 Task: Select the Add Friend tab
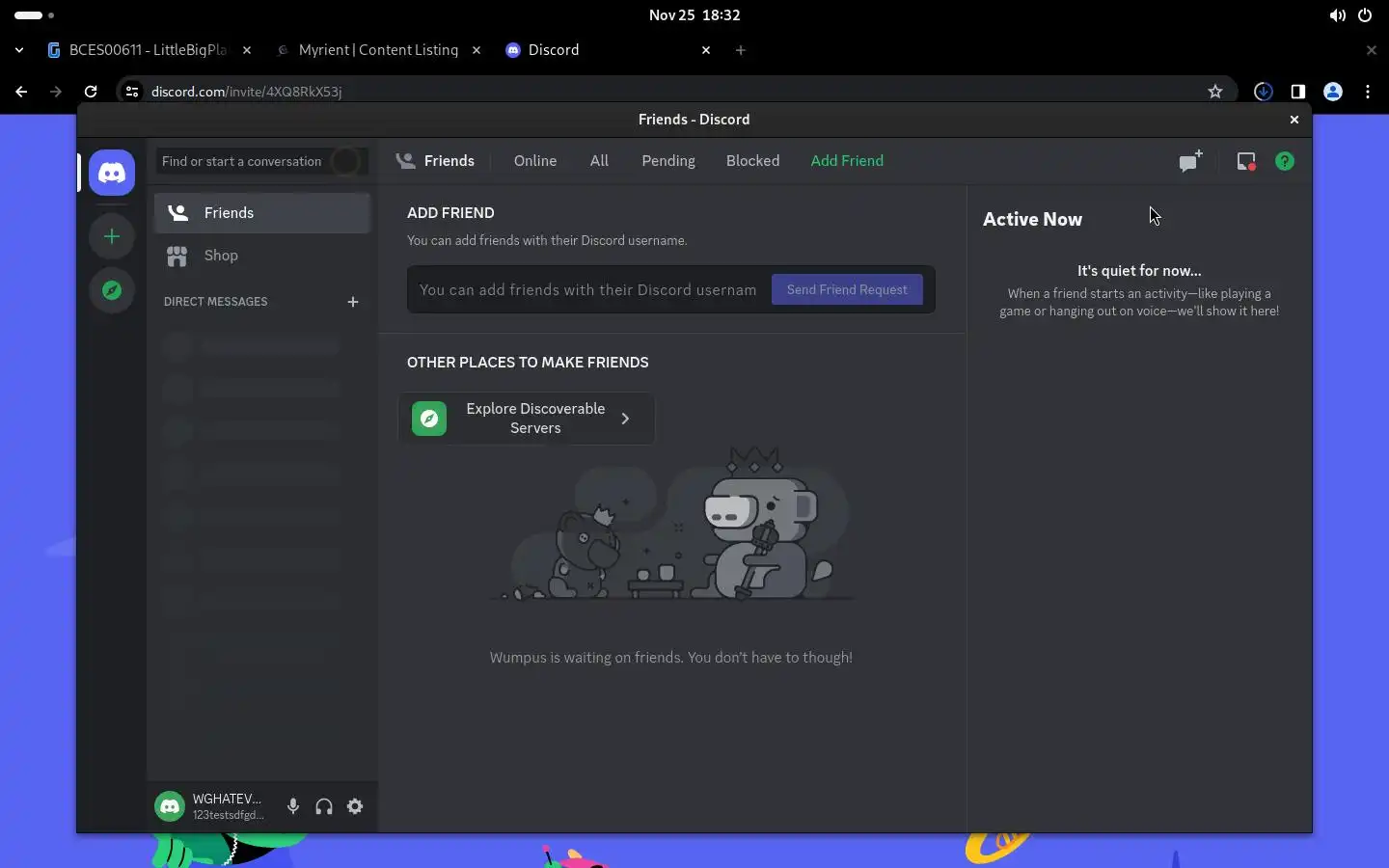pos(847,161)
